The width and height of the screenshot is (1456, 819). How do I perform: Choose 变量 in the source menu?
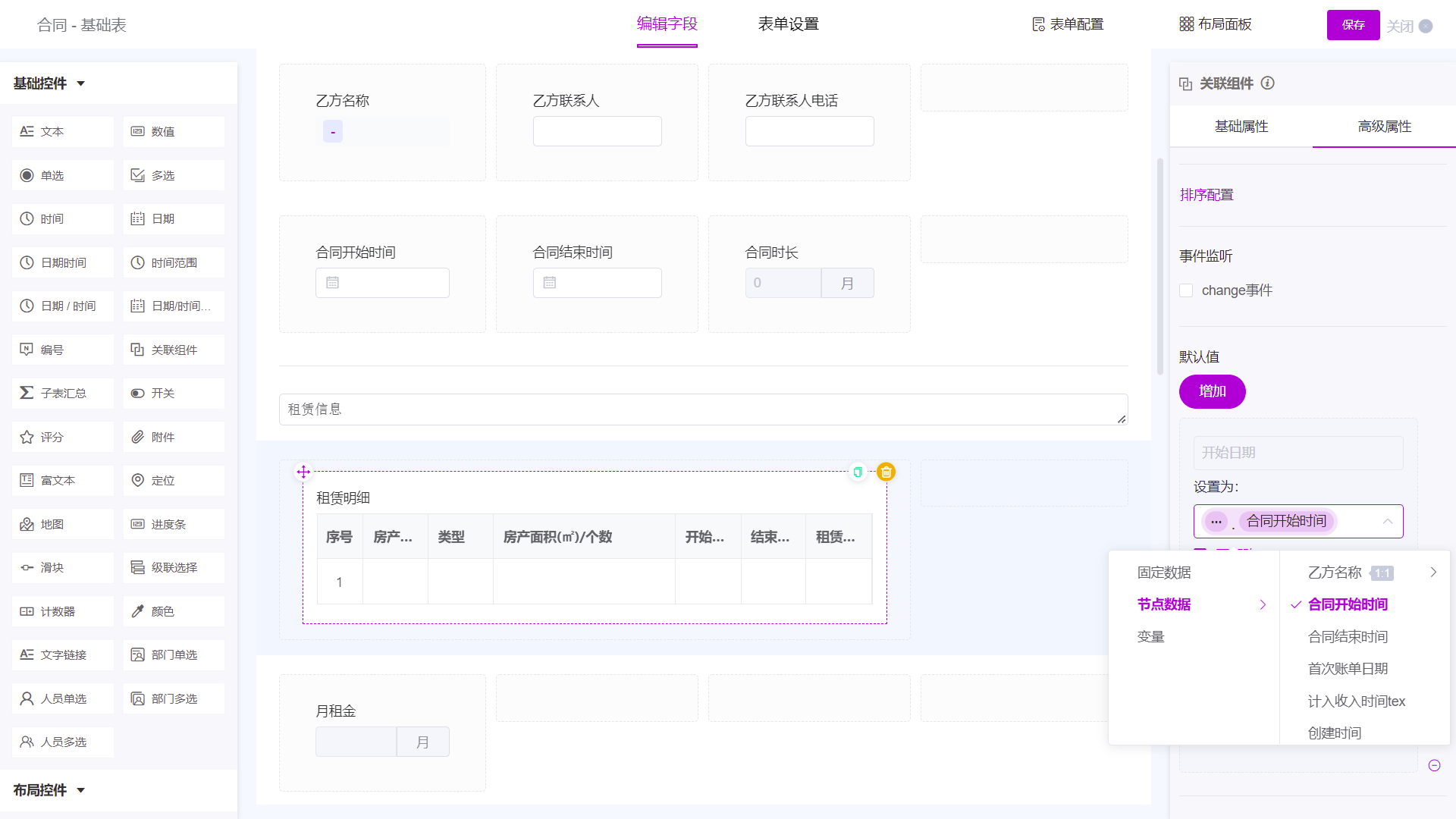point(1150,637)
